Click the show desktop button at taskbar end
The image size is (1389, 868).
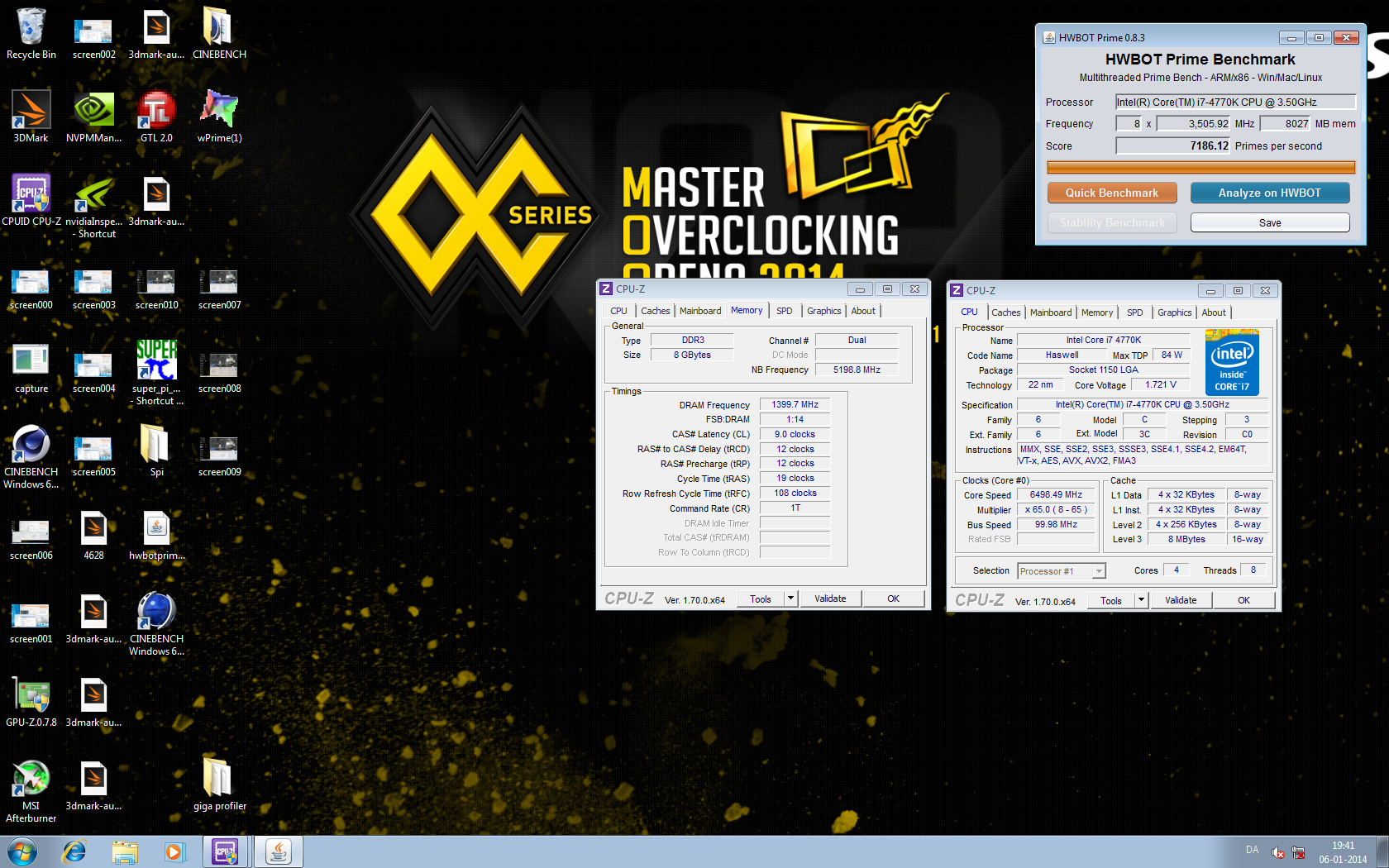[1383, 851]
